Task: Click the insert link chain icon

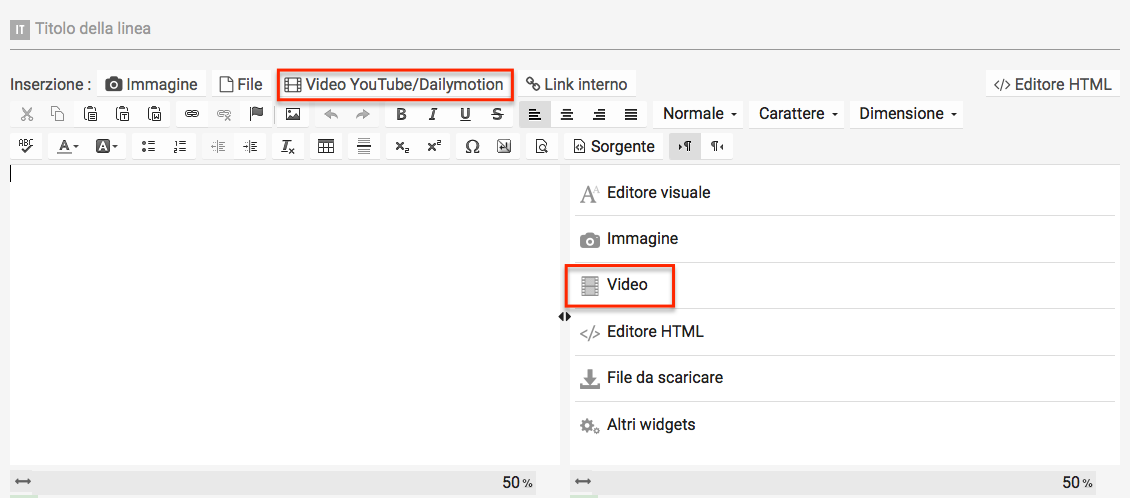Action: [x=192, y=114]
